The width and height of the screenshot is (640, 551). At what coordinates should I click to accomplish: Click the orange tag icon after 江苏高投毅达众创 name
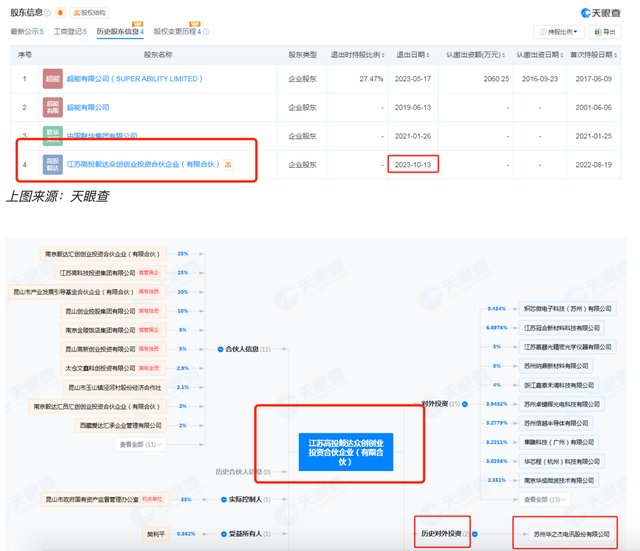(x=228, y=164)
